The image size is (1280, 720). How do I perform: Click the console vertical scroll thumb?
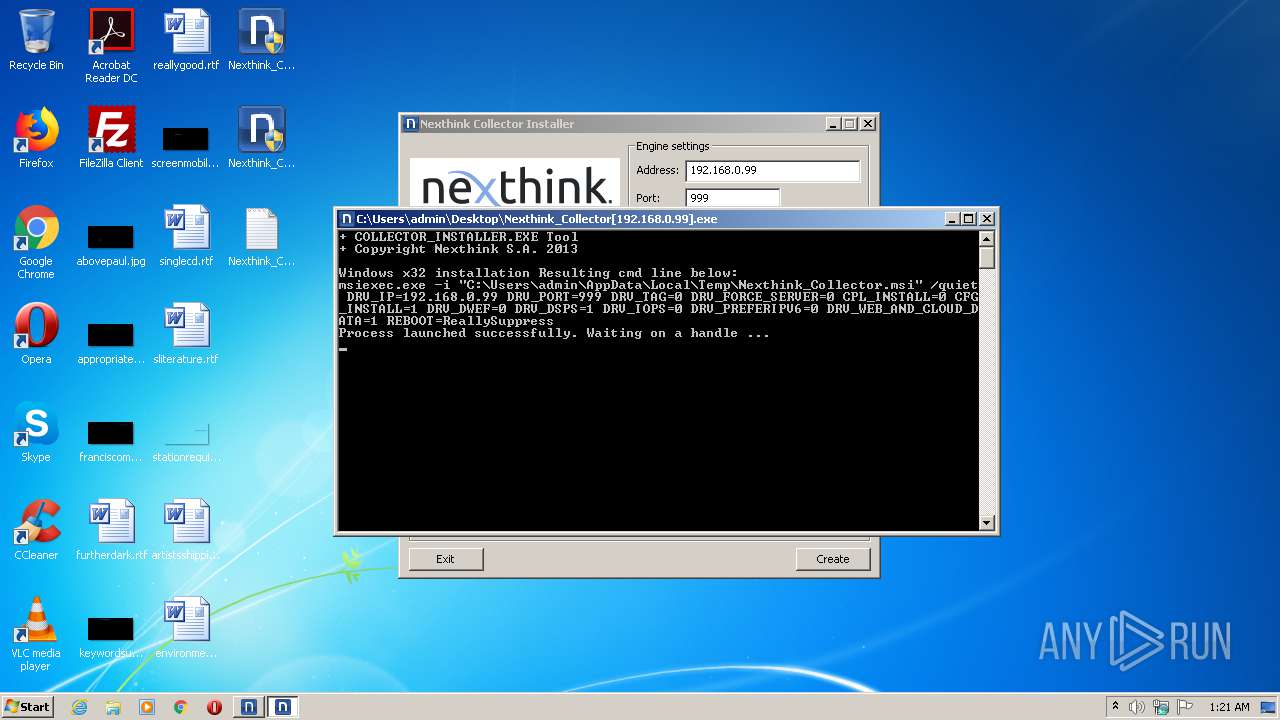987,258
